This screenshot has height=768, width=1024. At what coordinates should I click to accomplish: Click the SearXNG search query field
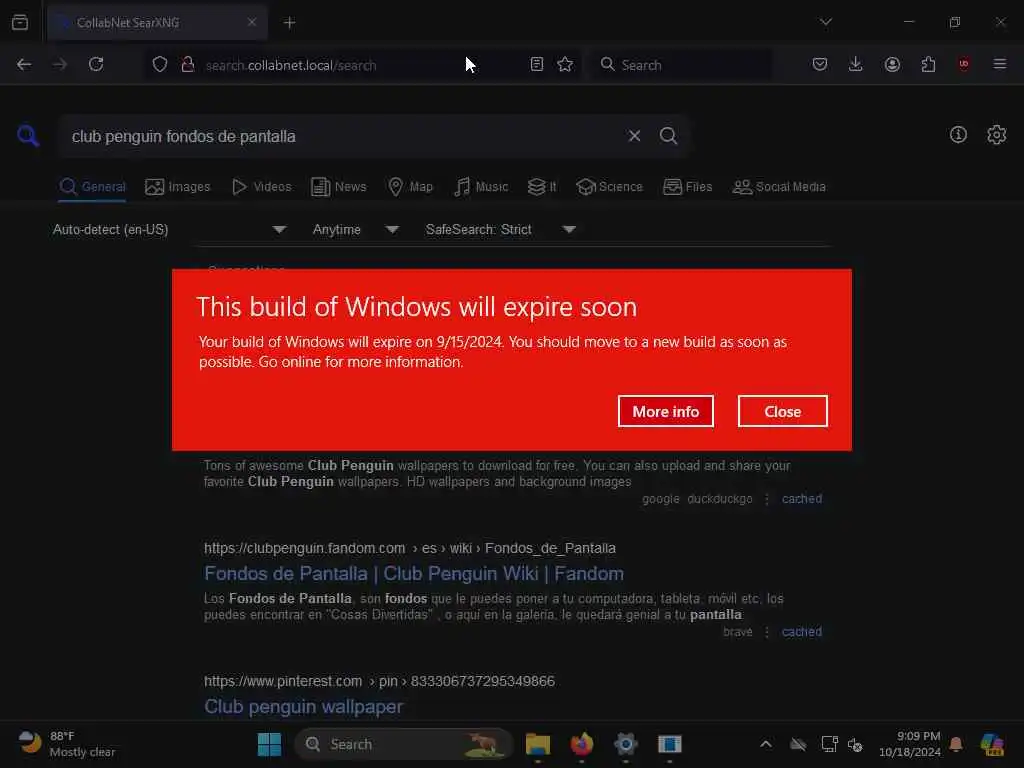coord(340,136)
